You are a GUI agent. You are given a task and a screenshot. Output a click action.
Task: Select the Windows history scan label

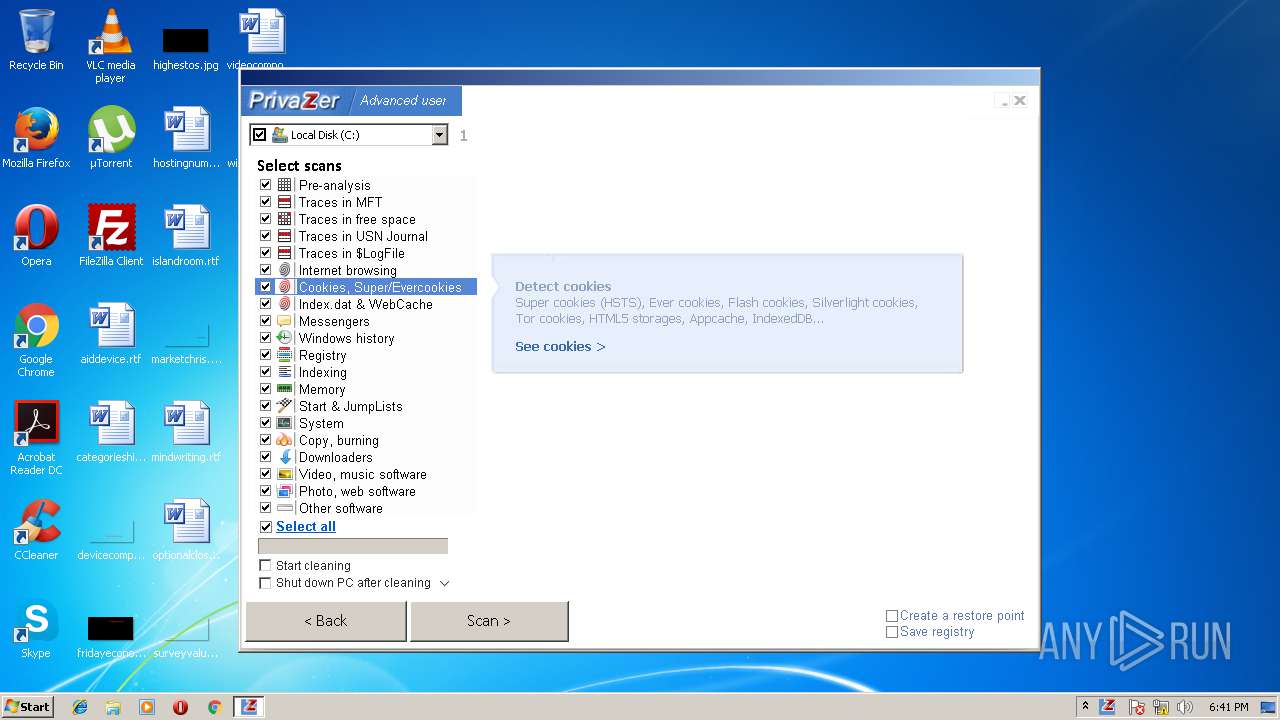point(347,338)
